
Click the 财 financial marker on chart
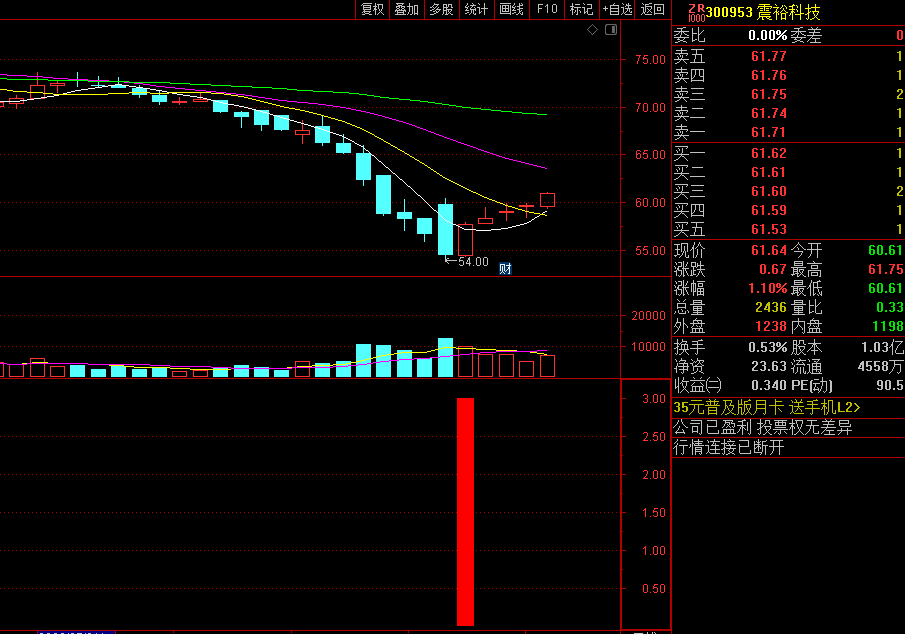[x=505, y=268]
